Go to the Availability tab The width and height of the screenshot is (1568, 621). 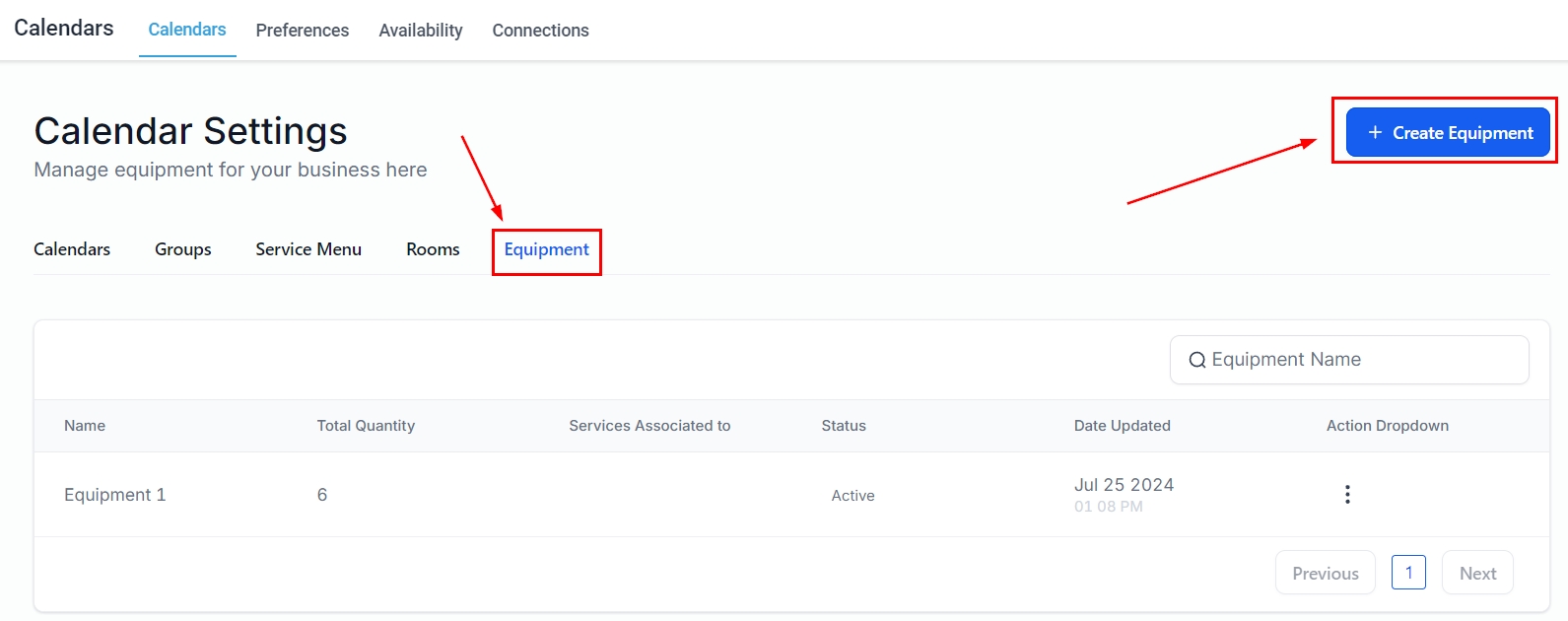click(420, 31)
